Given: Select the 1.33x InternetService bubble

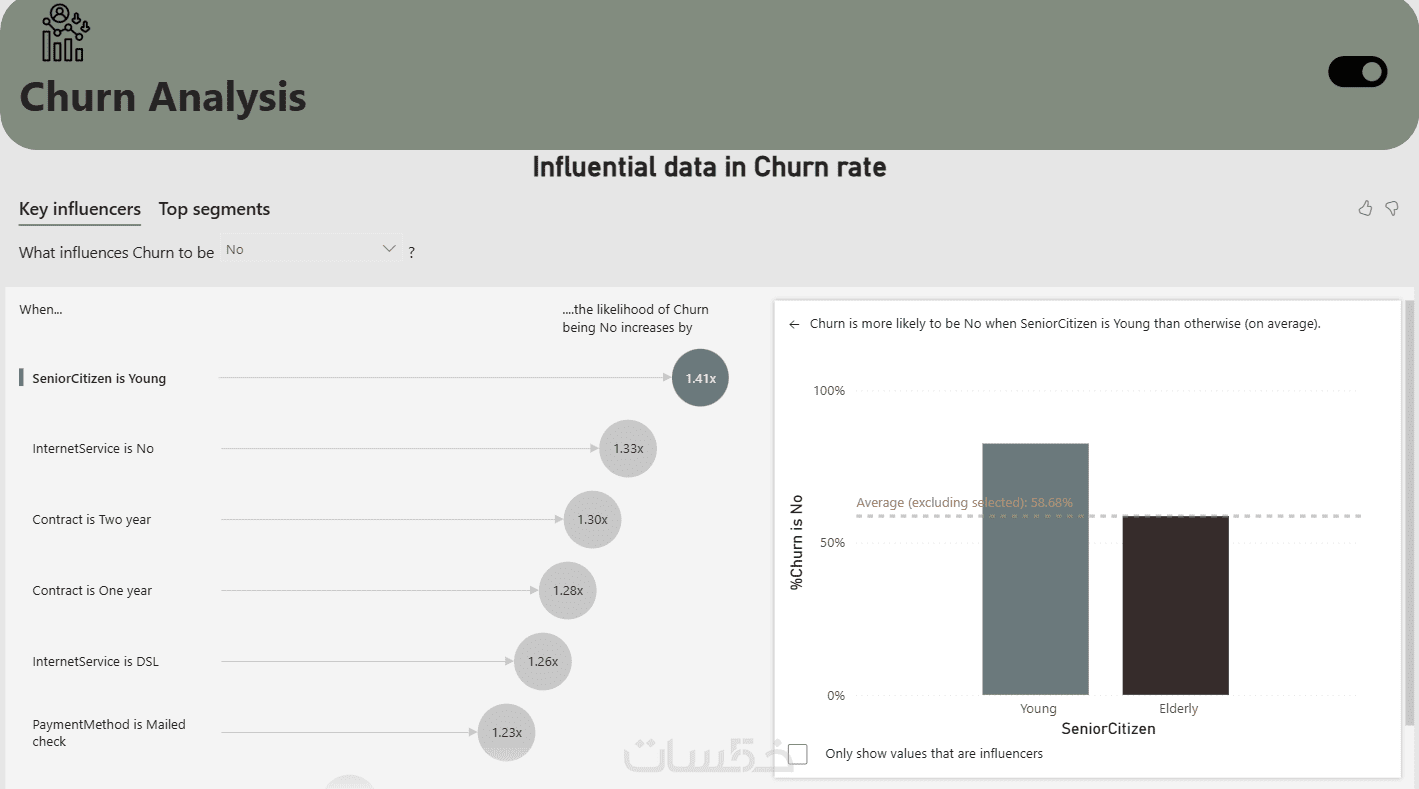Looking at the screenshot, I should click(x=628, y=448).
